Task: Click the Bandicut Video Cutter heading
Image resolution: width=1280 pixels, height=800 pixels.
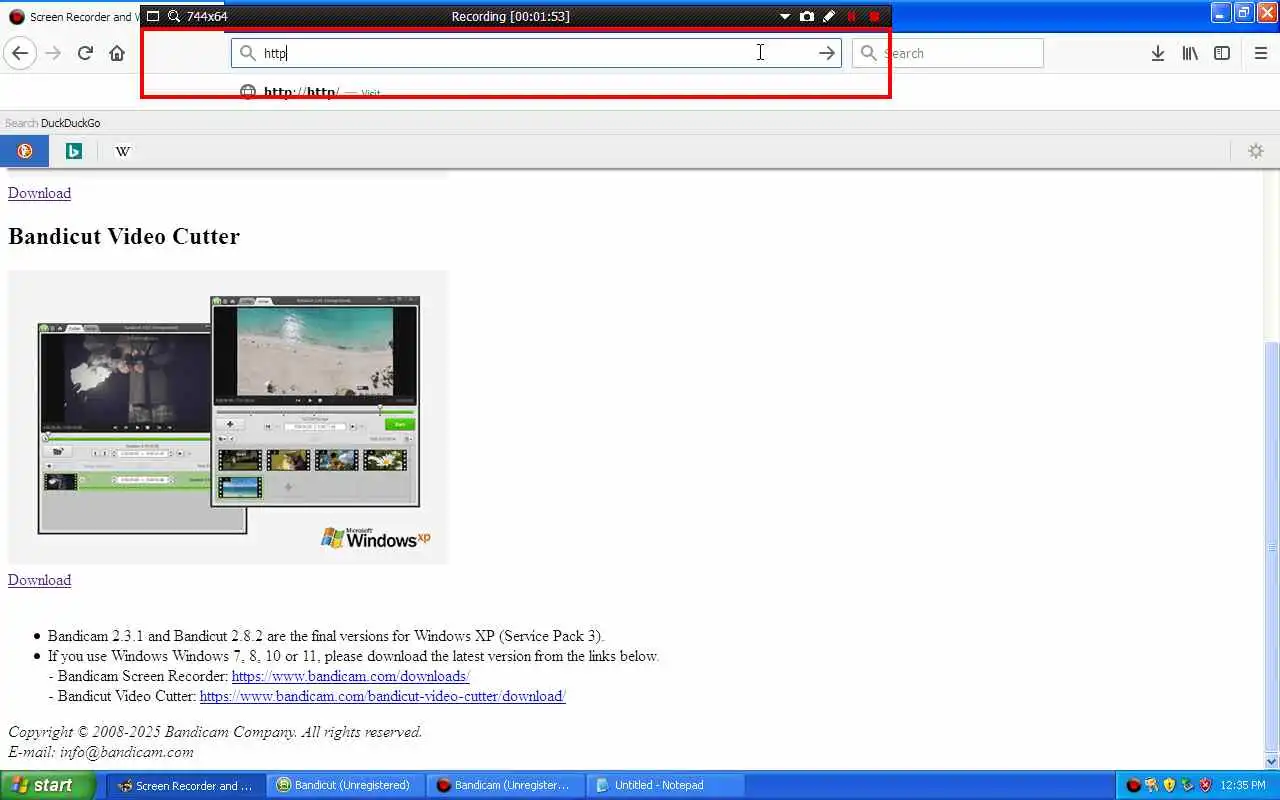Action: (x=124, y=237)
